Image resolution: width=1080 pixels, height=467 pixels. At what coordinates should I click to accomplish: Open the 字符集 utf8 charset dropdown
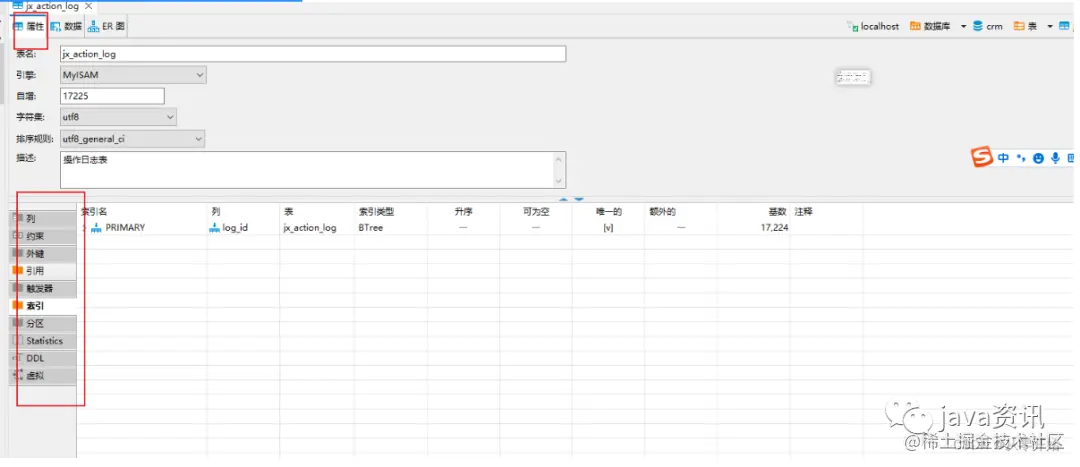[x=118, y=117]
